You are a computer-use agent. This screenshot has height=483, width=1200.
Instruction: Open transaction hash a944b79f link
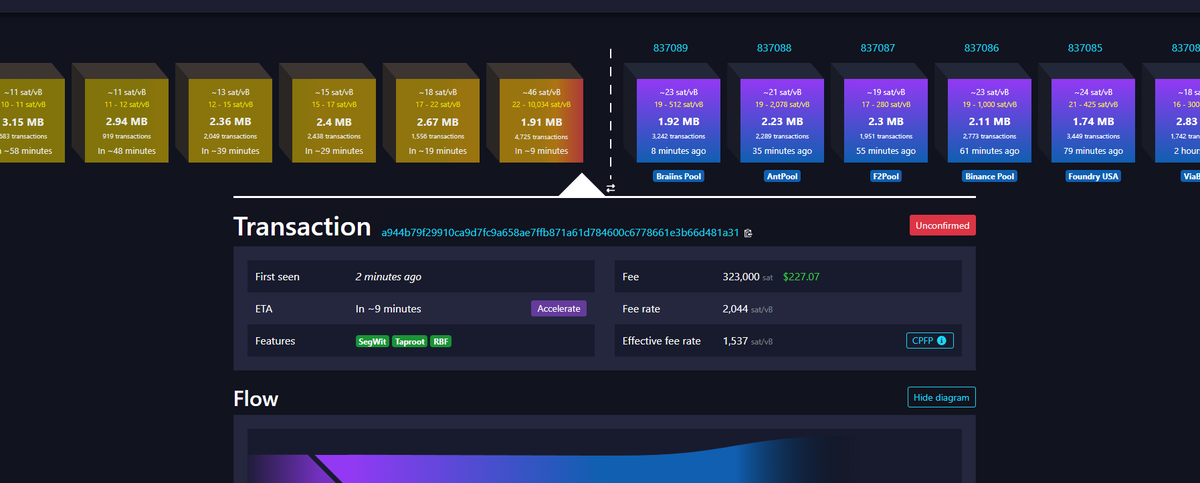click(560, 233)
